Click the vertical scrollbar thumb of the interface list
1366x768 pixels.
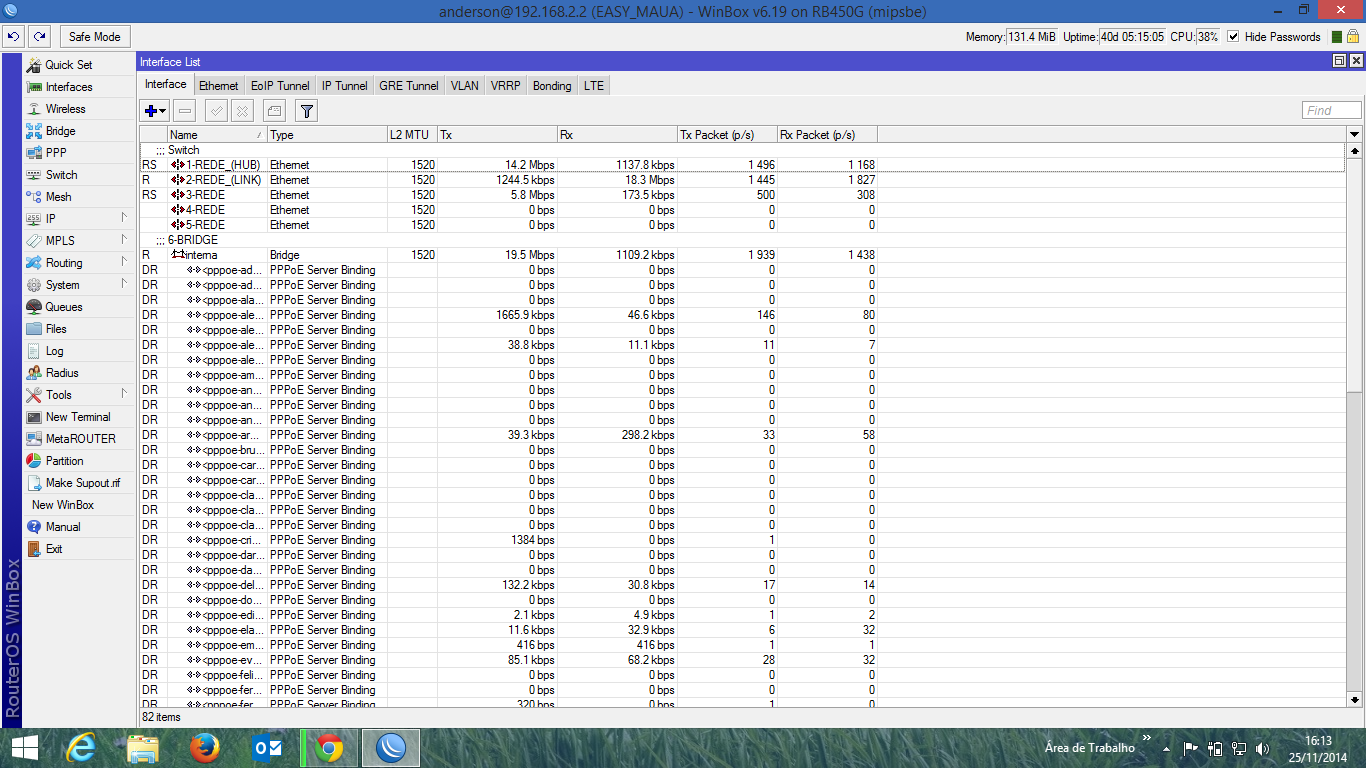(1355, 275)
